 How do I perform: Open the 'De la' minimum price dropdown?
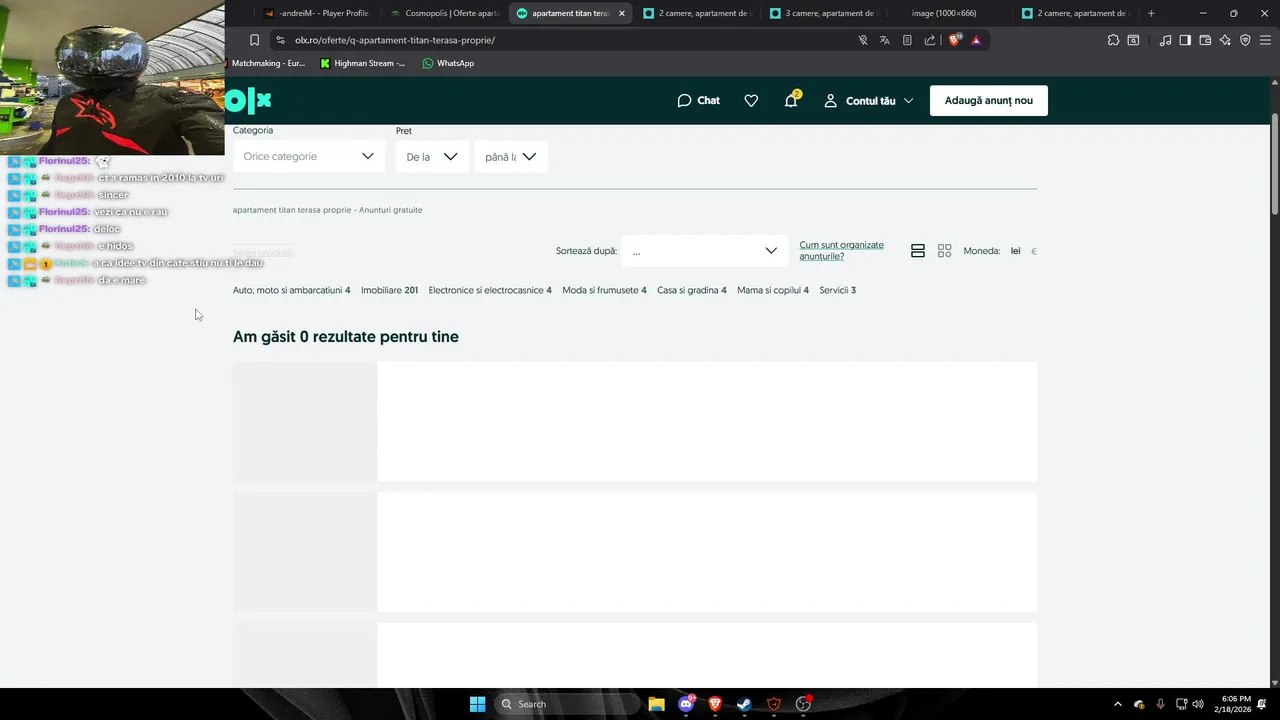(x=432, y=157)
